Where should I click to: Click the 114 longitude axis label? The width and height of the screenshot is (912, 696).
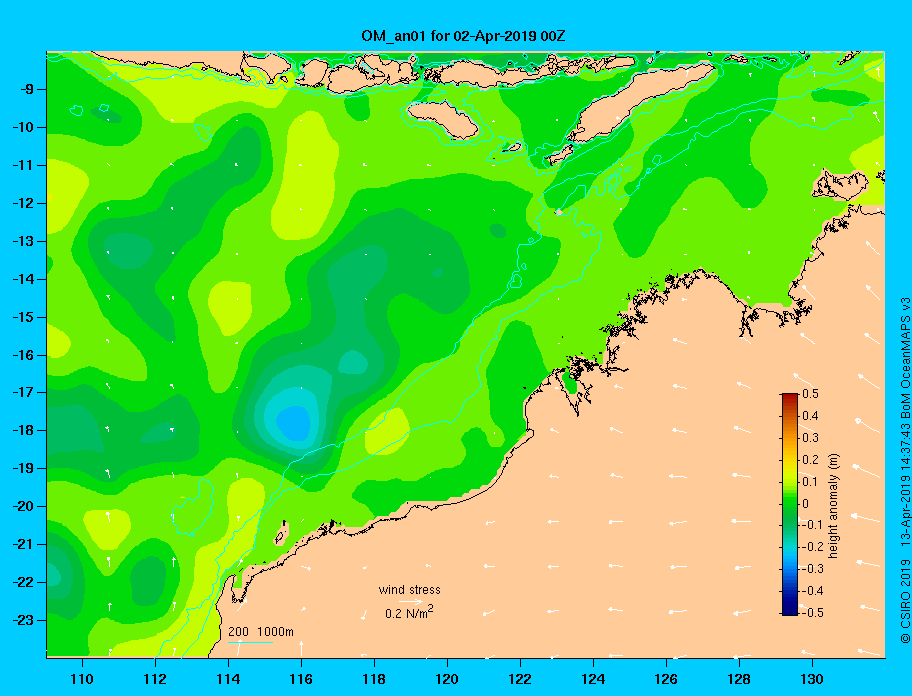tap(228, 679)
